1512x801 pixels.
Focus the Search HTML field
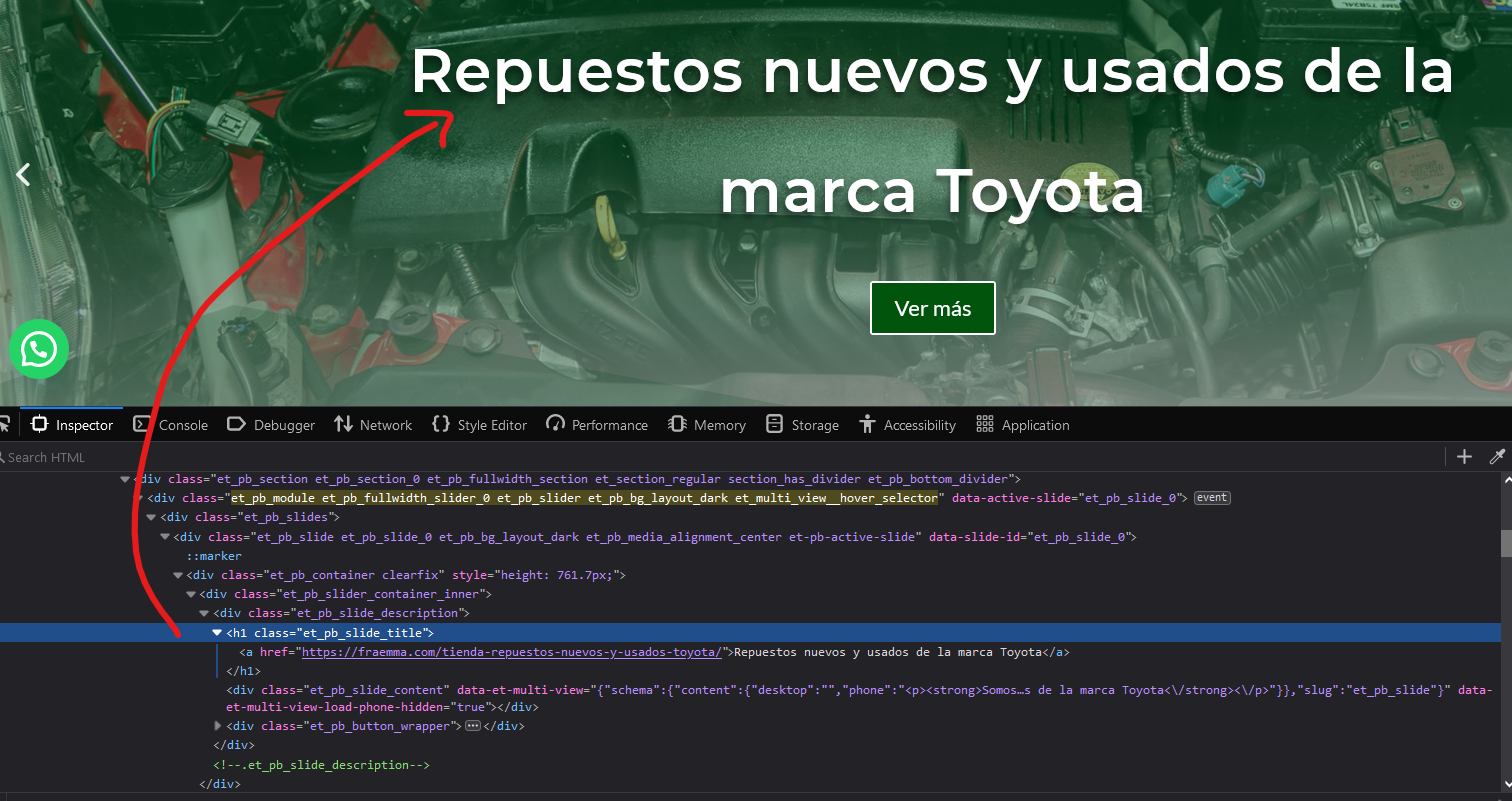tap(720, 457)
